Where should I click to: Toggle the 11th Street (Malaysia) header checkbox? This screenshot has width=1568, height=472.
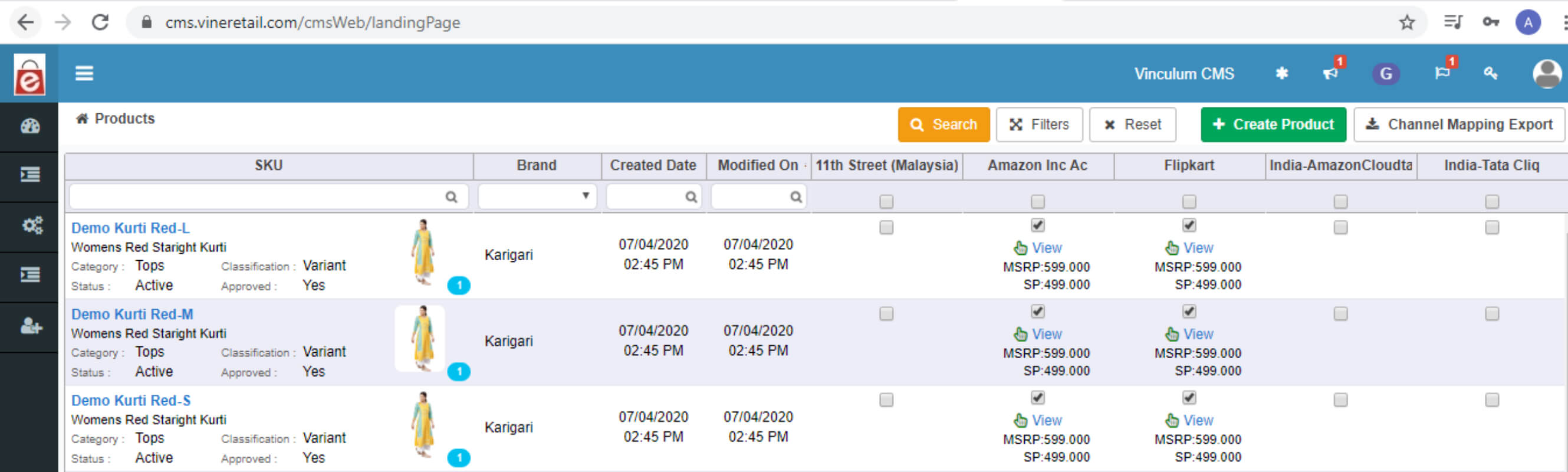coord(886,201)
